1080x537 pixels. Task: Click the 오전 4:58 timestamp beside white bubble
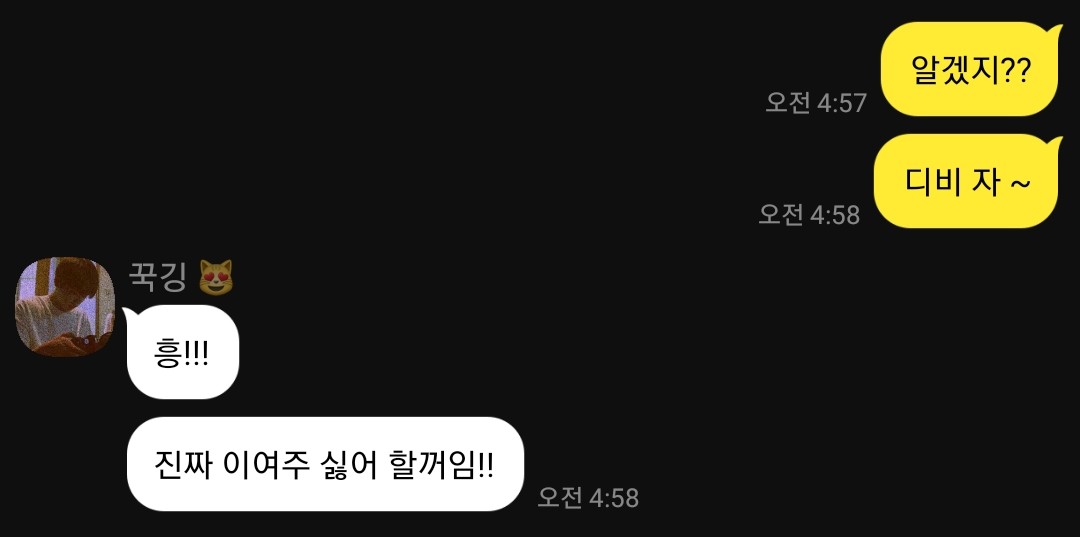(588, 497)
